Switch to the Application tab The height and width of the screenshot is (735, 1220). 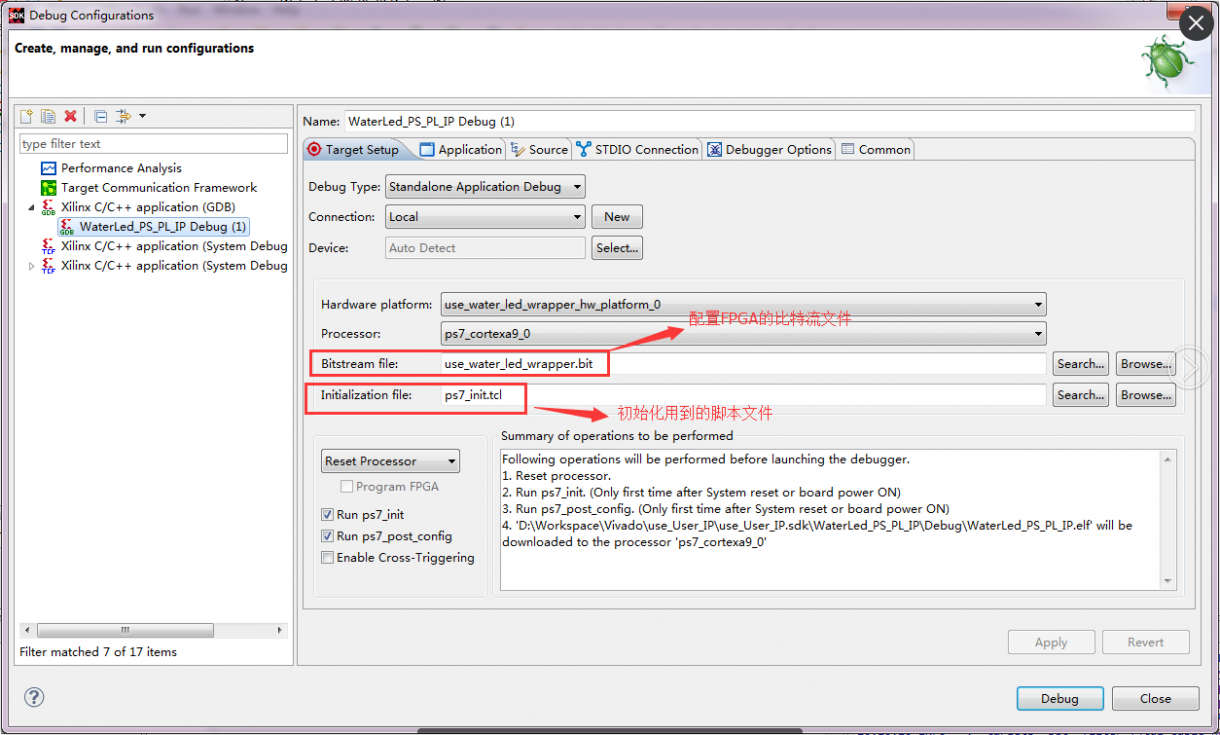461,149
